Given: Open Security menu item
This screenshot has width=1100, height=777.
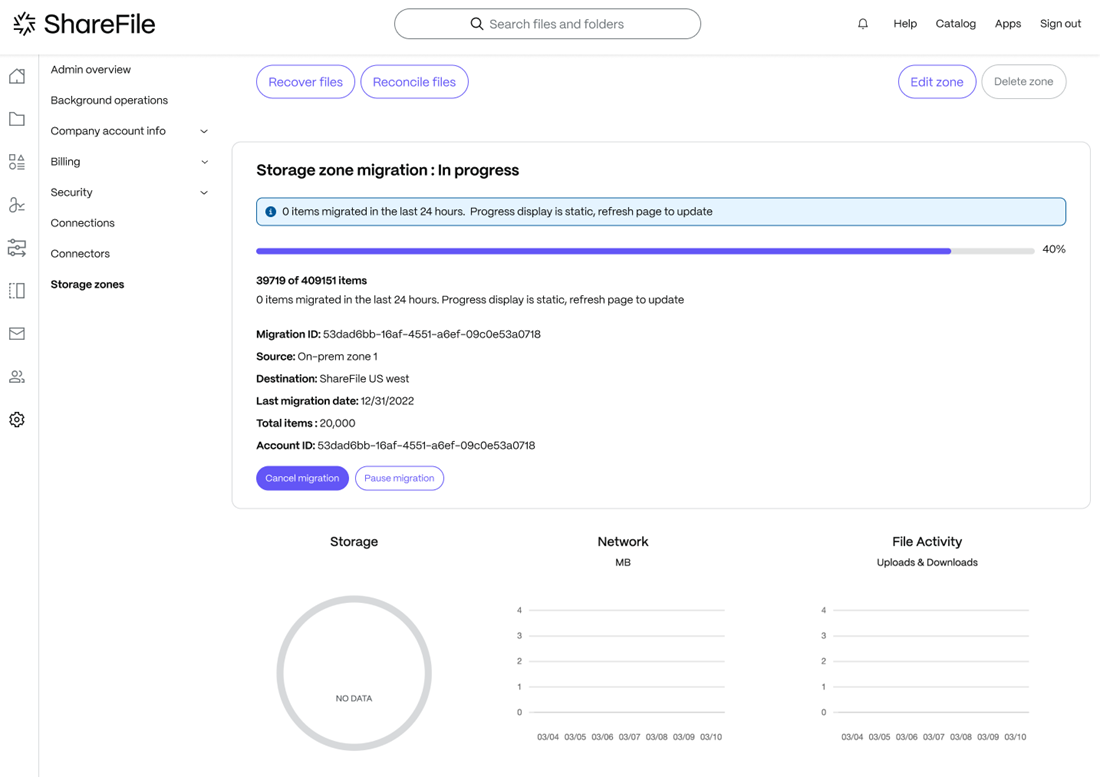Looking at the screenshot, I should 72,192.
